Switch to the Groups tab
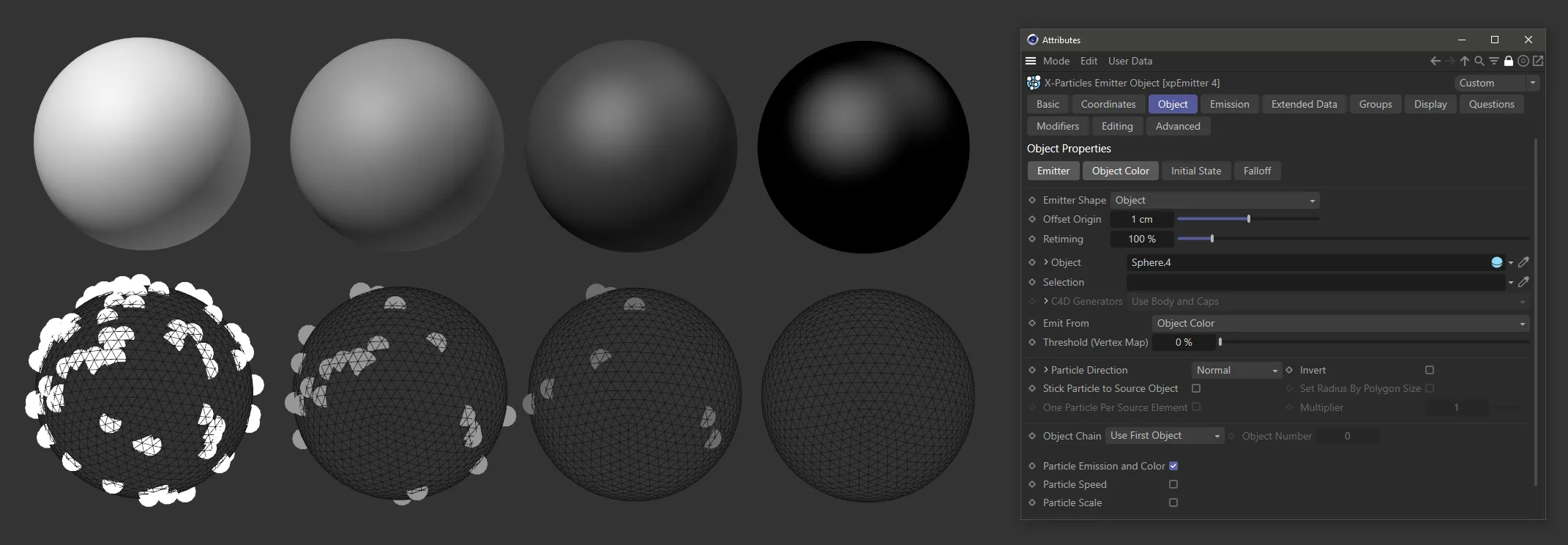The width and height of the screenshot is (1568, 545). 1375,104
